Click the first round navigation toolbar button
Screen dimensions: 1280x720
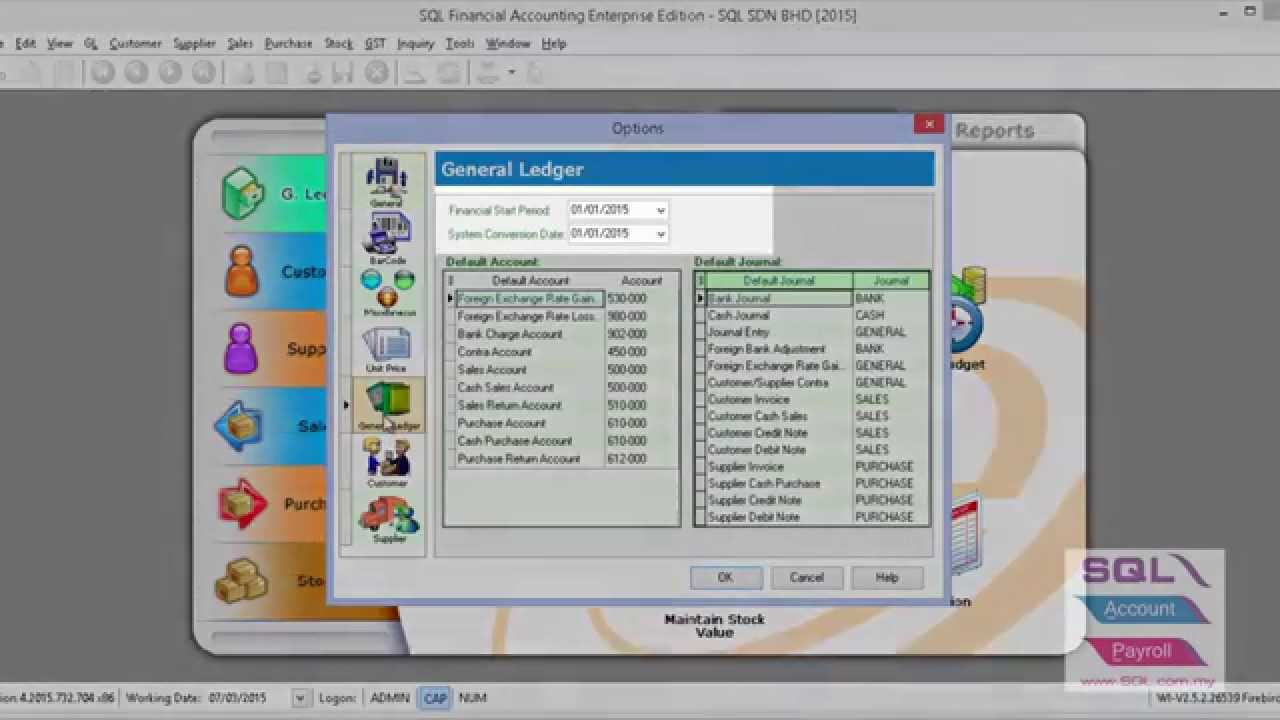(102, 72)
